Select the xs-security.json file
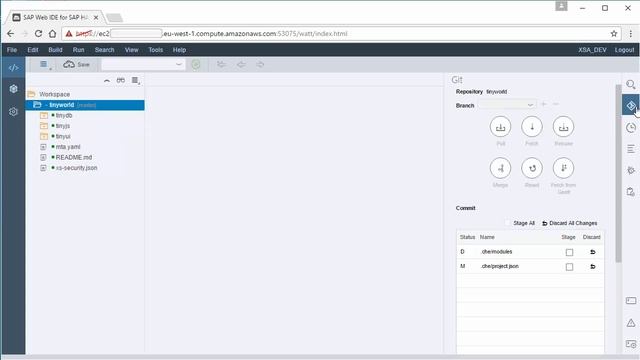640x360 pixels. (76, 168)
